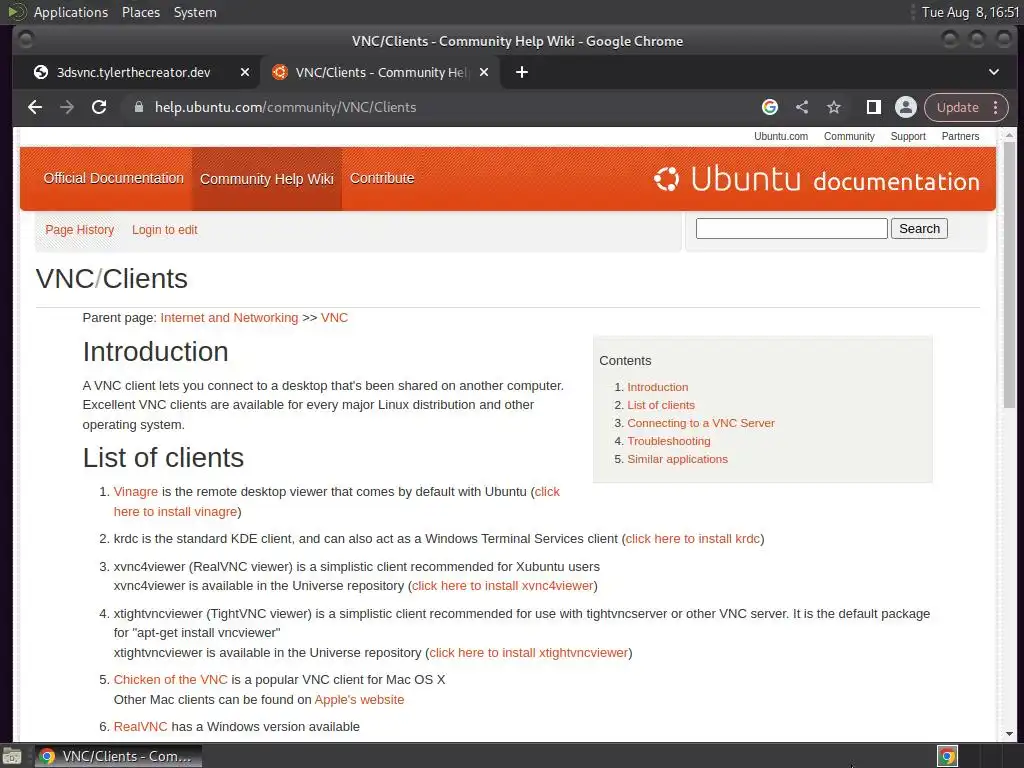Click the scrollbar up arrow
Screen dimensions: 1024x768
pos(1010,135)
